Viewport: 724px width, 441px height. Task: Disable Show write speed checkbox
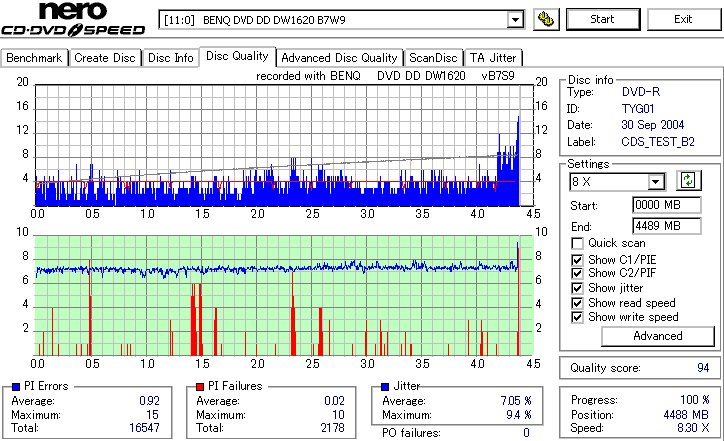click(x=577, y=317)
